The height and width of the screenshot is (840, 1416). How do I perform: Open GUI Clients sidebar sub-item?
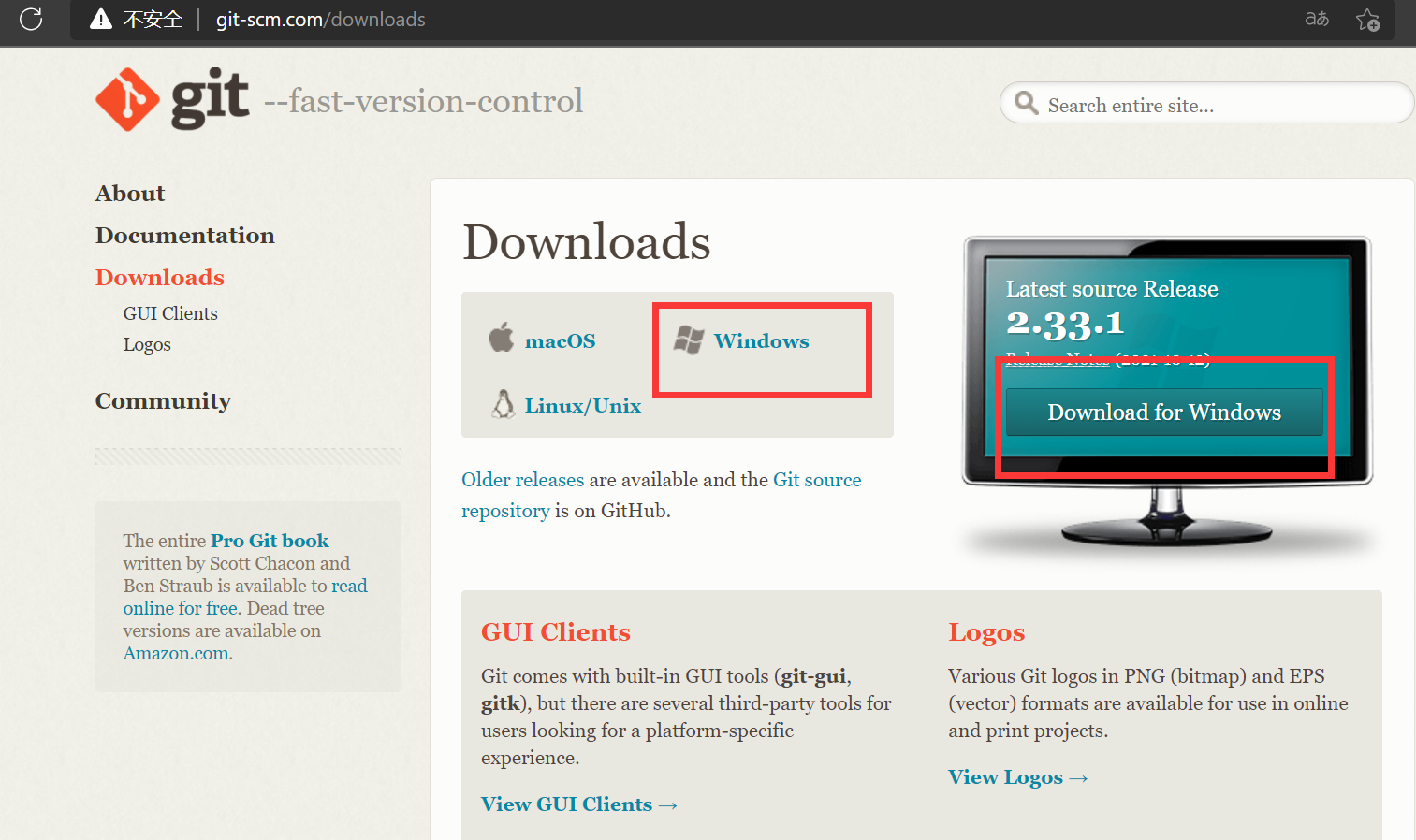tap(170, 314)
